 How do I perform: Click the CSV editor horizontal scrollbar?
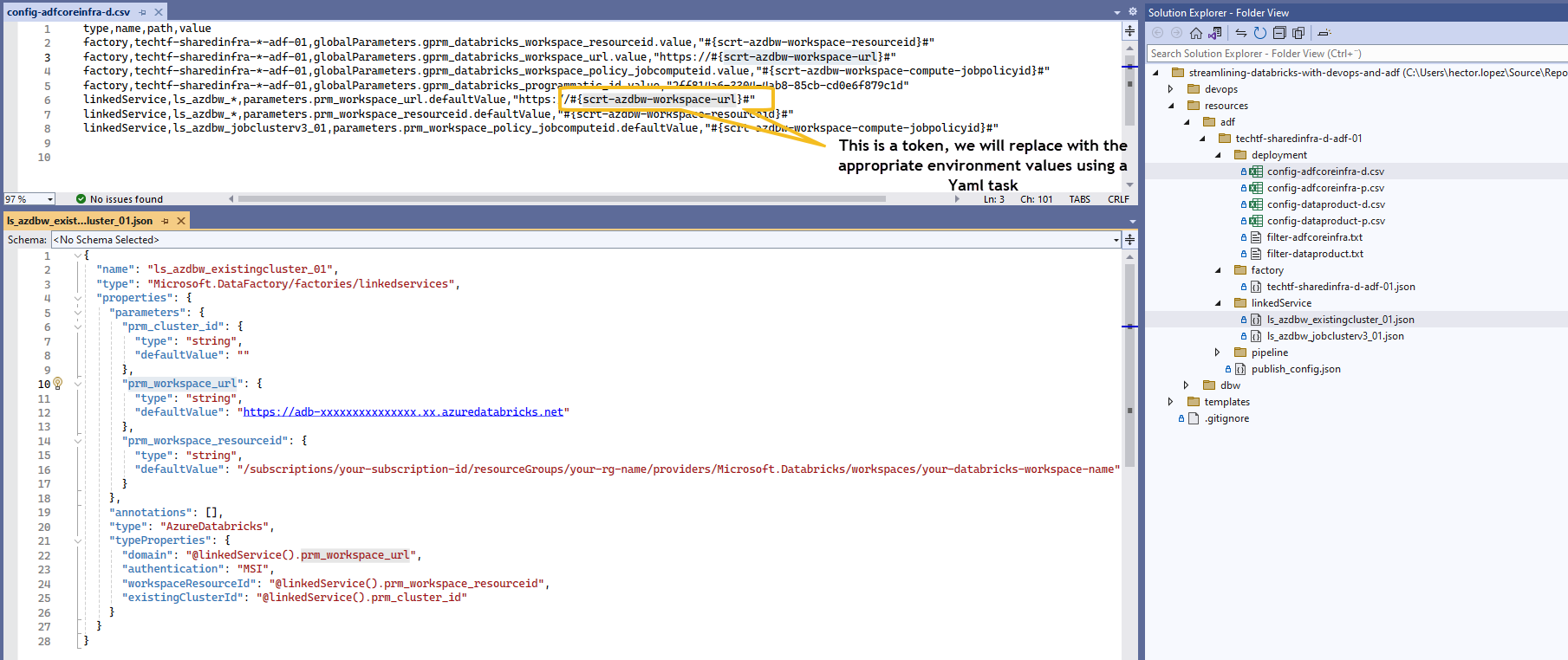[562, 198]
